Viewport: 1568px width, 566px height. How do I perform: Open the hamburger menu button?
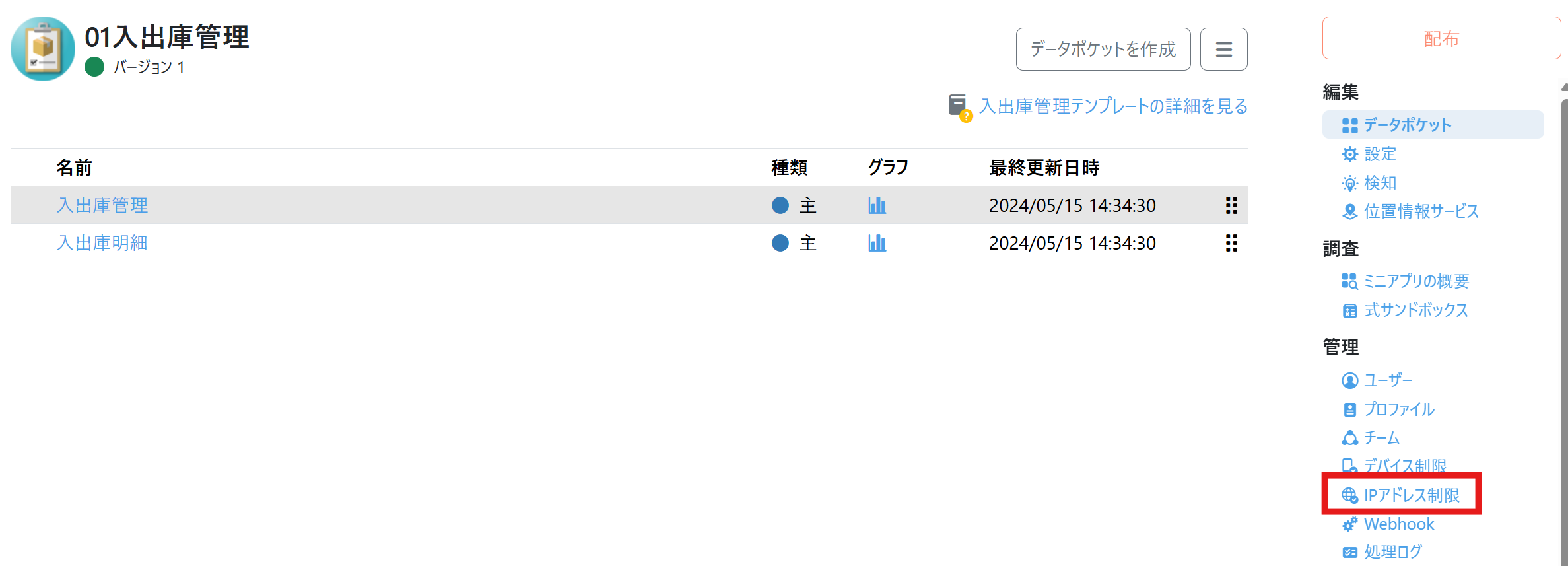pos(1223,50)
